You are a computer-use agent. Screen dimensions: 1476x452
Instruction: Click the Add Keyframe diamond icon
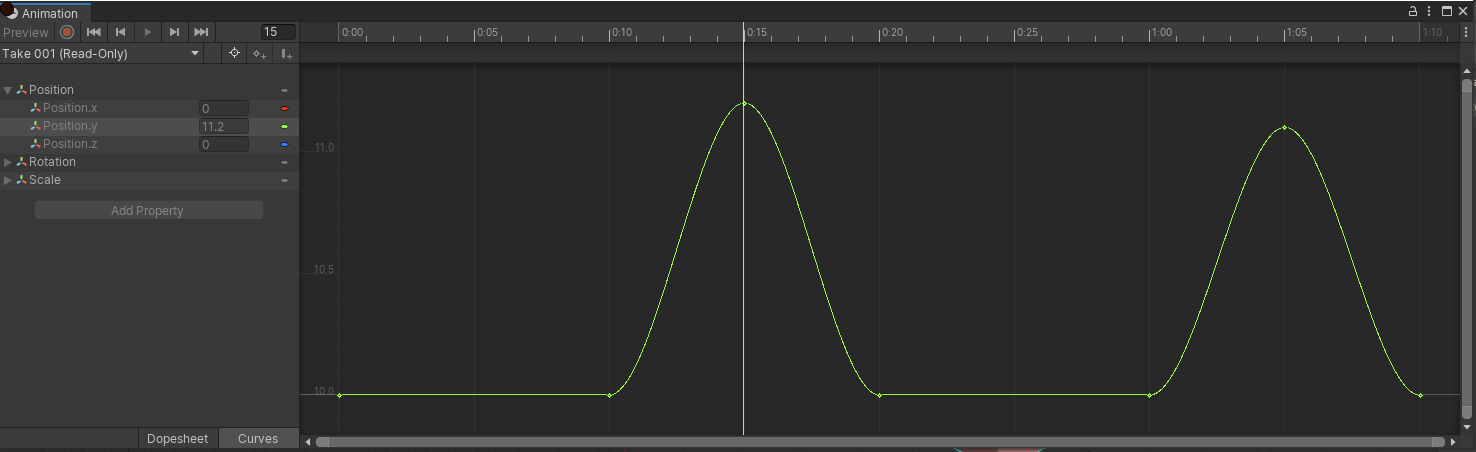pyautogui.click(x=259, y=53)
